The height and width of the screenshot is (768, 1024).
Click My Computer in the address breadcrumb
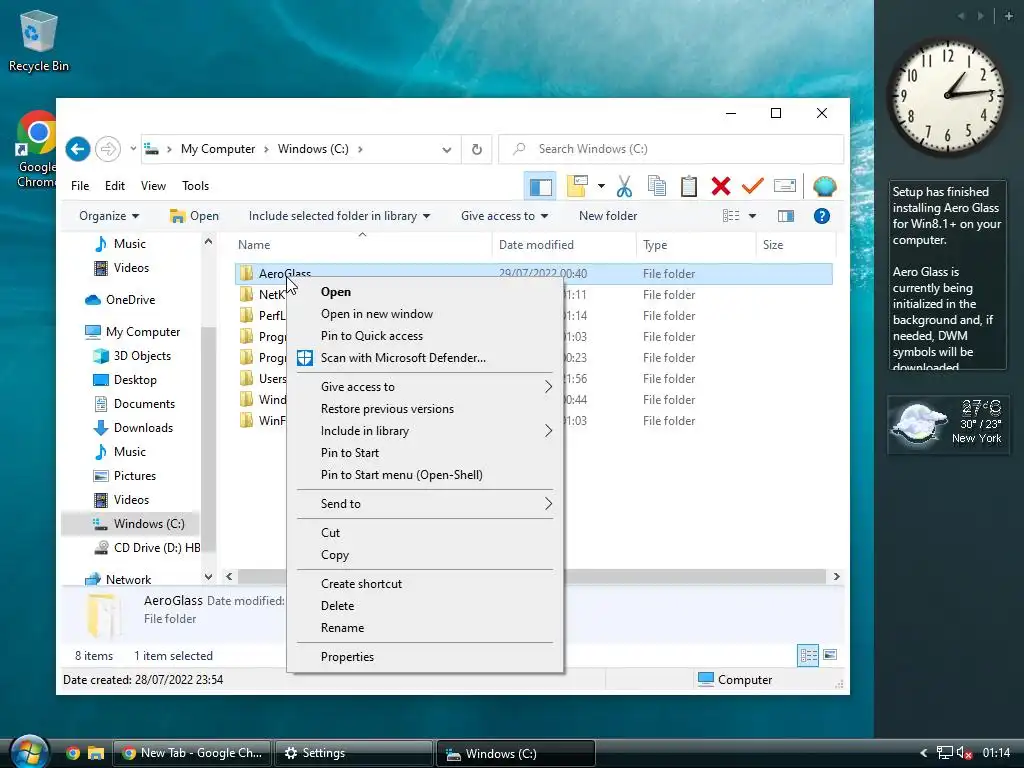(218, 149)
